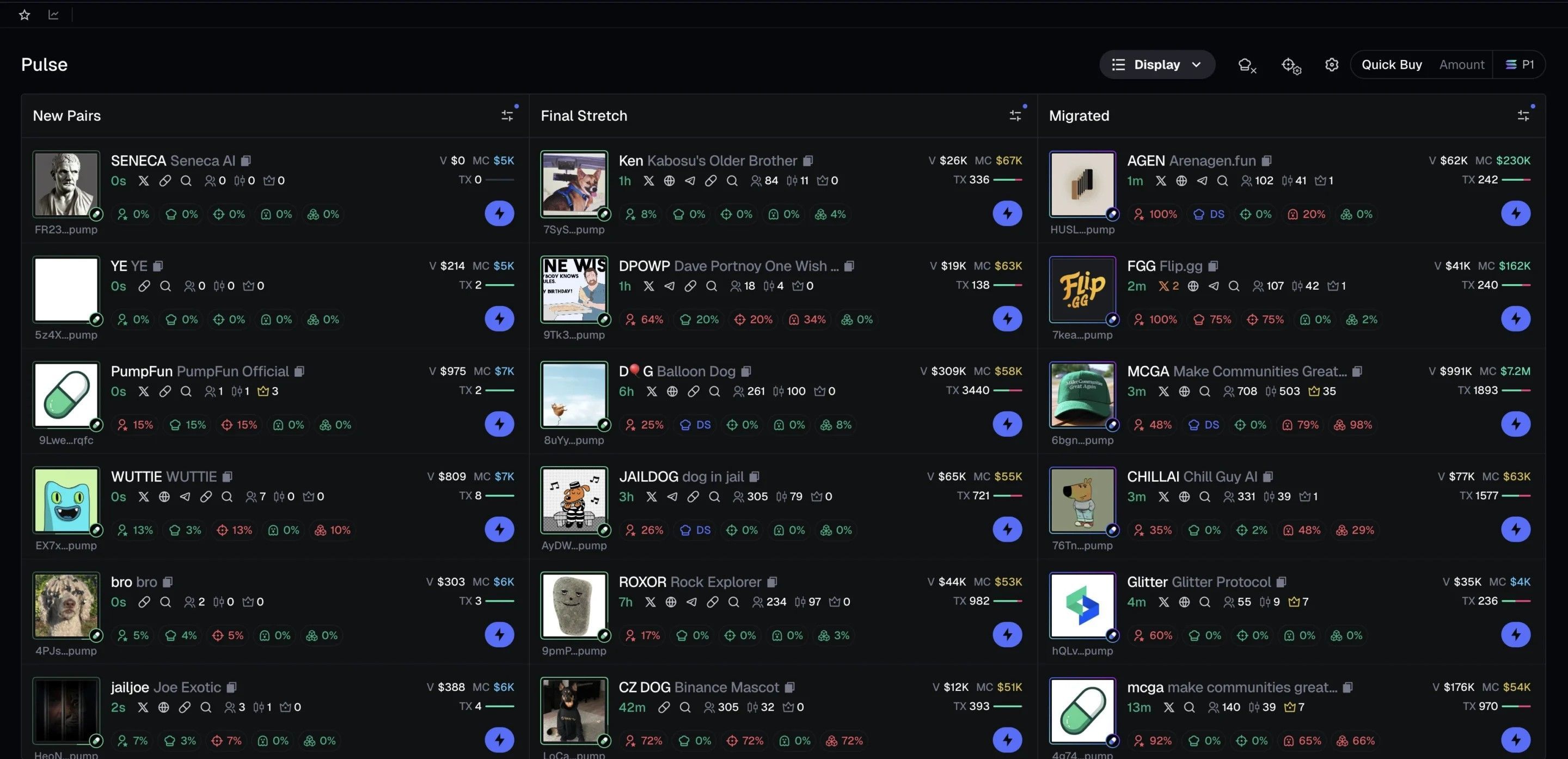Viewport: 1568px width, 759px height.
Task: Select the P1 wallet preset
Action: [x=1520, y=64]
